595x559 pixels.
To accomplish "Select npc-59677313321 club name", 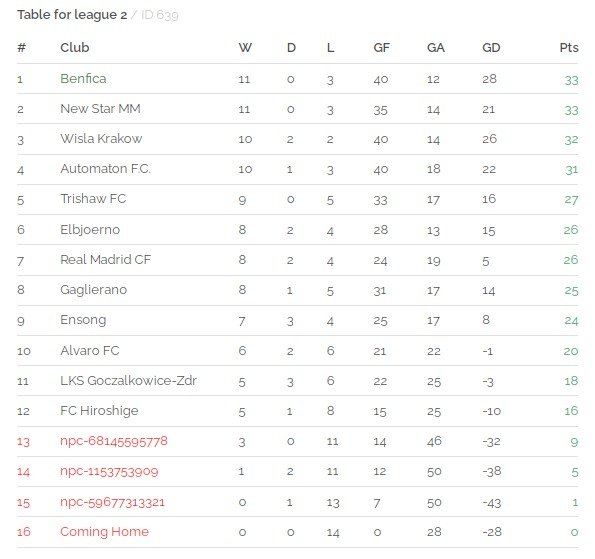I will point(112,502).
